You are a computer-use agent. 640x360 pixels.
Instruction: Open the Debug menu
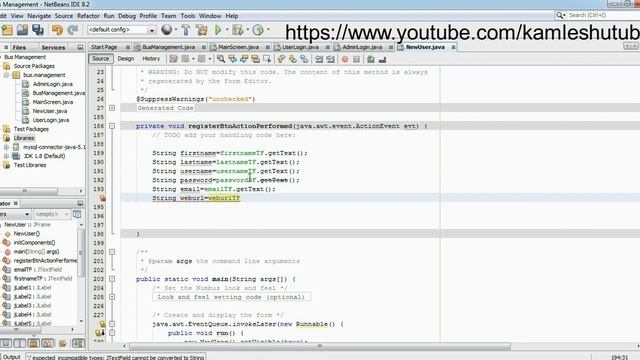pos(127,16)
